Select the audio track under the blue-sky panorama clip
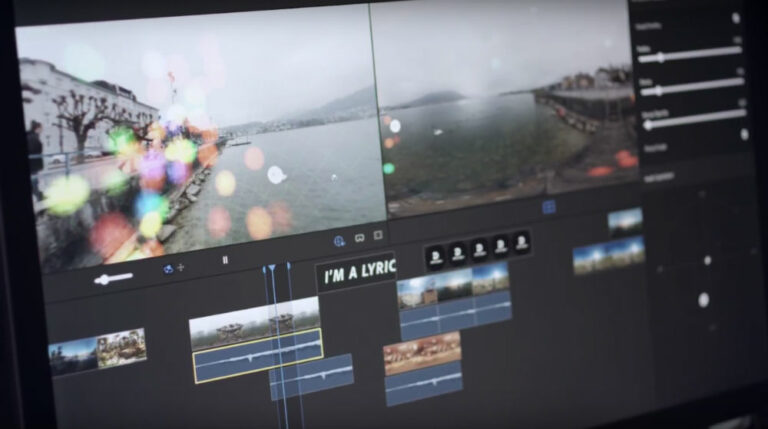This screenshot has height=429, width=768. pyautogui.click(x=456, y=316)
